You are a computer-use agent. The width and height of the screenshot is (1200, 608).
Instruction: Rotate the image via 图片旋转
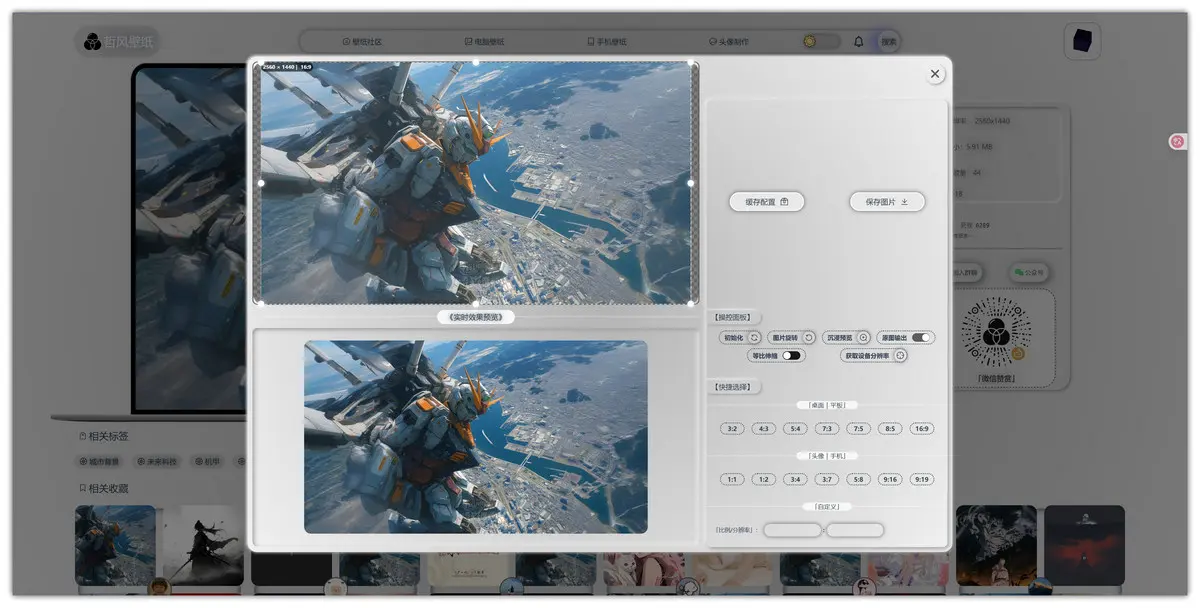click(793, 338)
